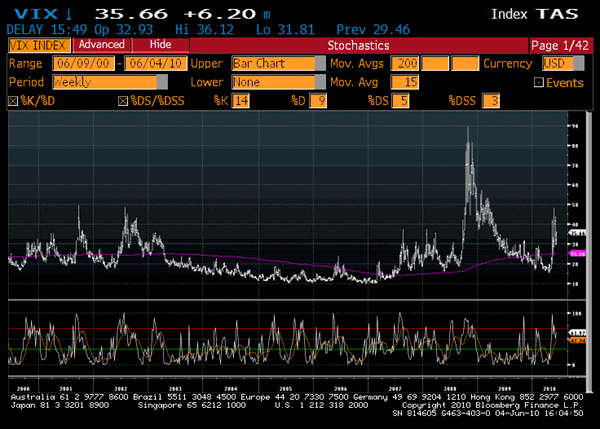Click the Page 1/42 indicator

(x=561, y=45)
